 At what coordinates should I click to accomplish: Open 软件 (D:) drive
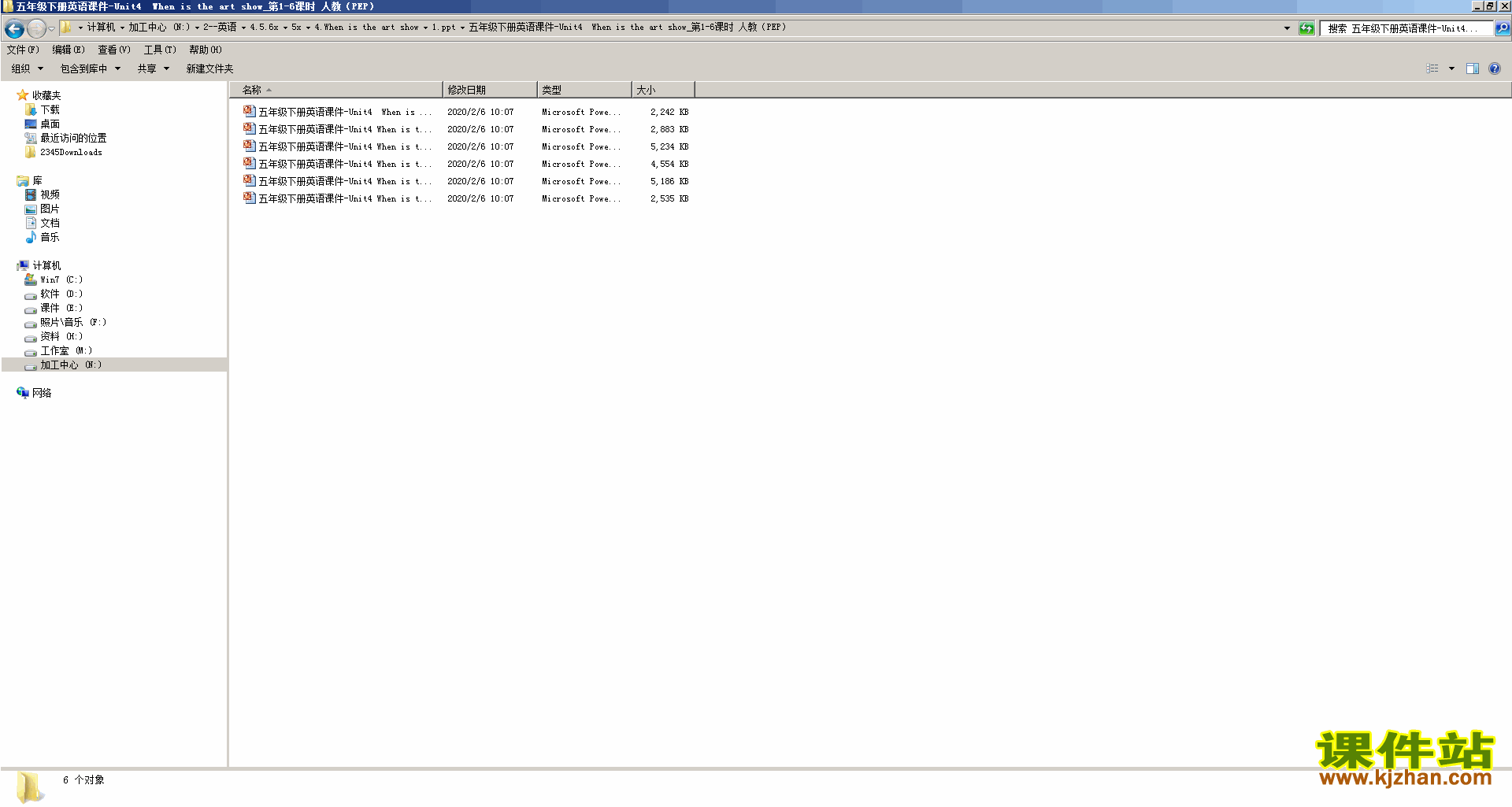61,294
